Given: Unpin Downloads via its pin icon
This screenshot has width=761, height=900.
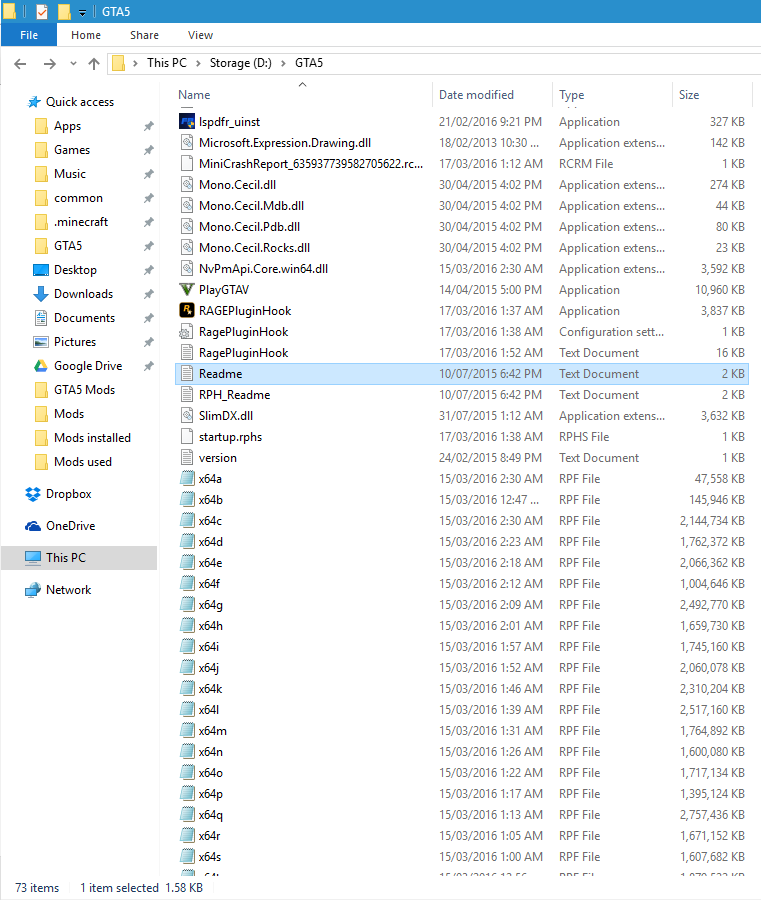Looking at the screenshot, I should (x=149, y=294).
